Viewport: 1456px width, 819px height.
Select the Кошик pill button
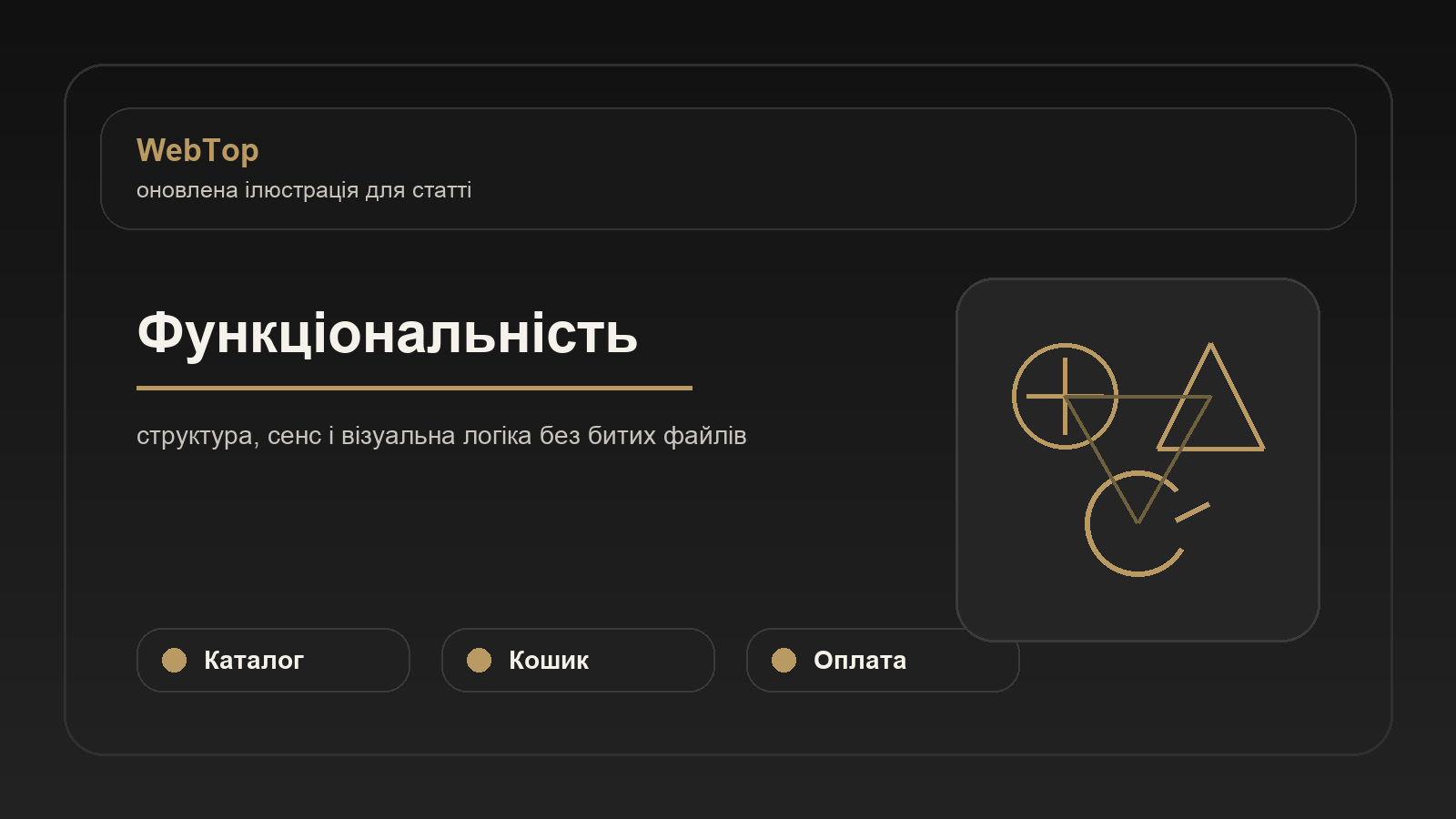point(578,660)
